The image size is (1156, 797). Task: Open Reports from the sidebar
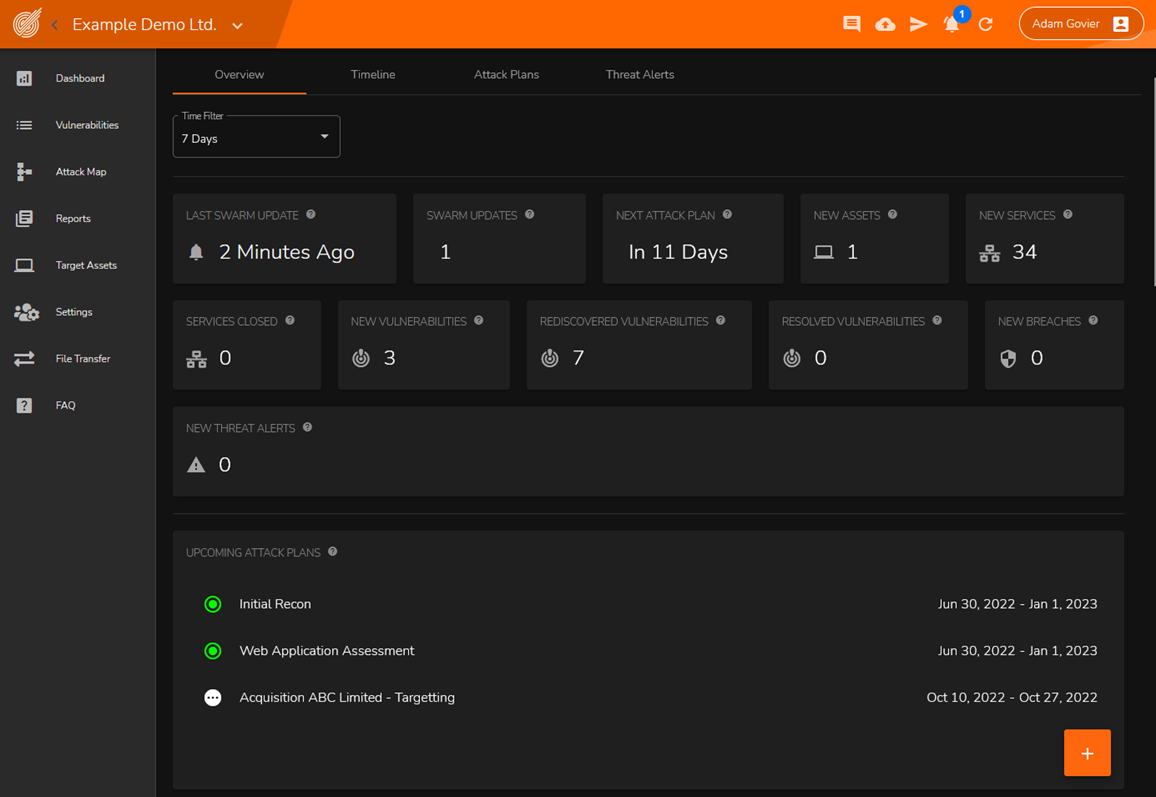[78, 218]
